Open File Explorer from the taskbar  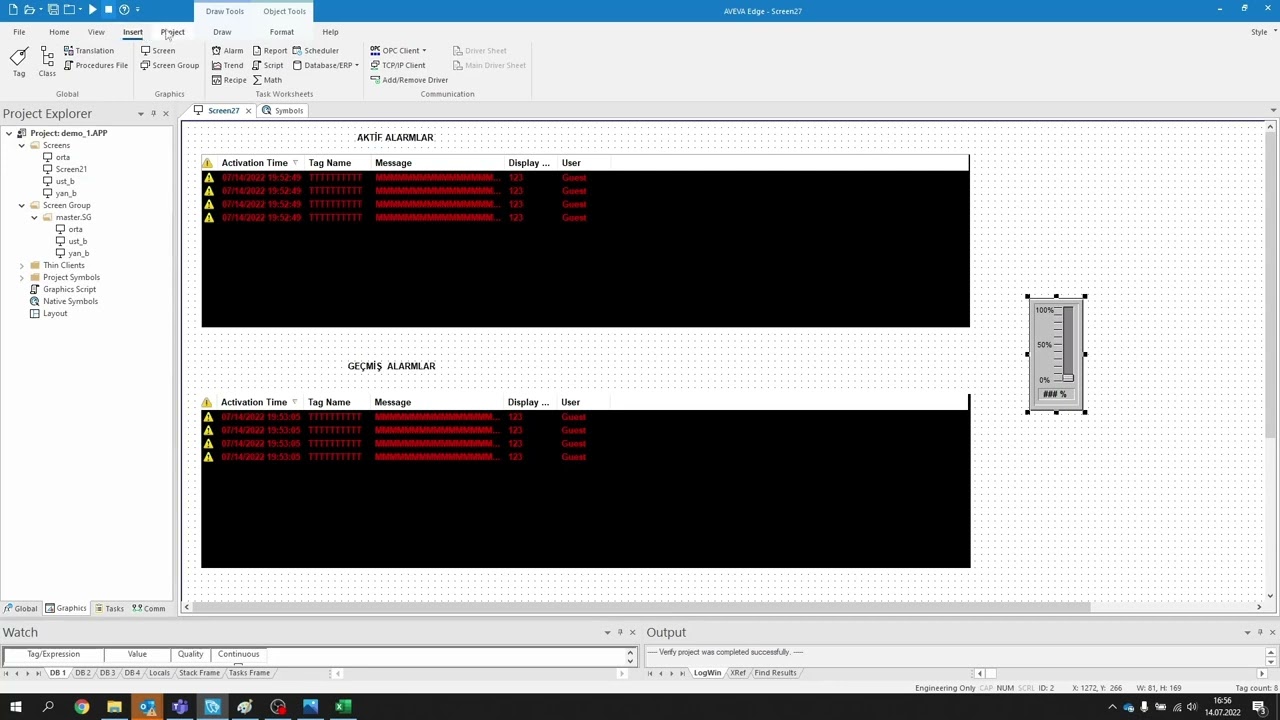114,707
